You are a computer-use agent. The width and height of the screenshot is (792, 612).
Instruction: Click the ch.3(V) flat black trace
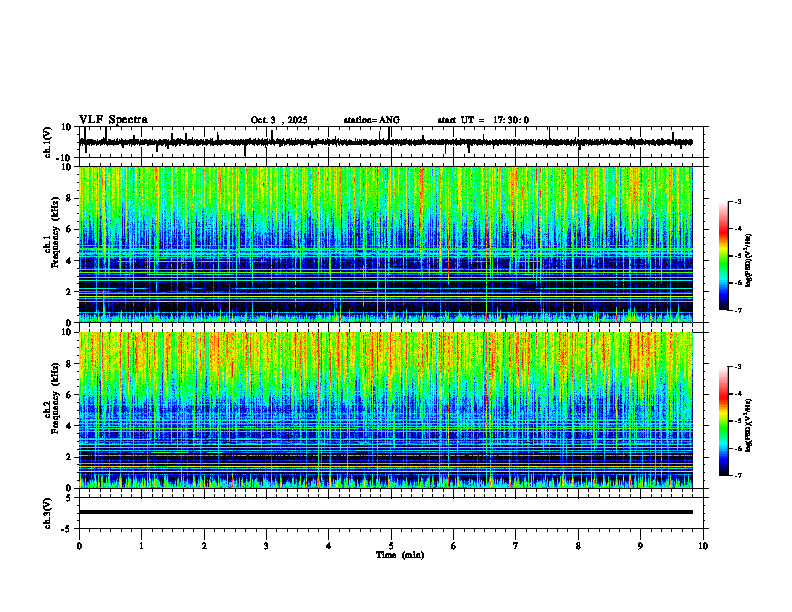pyautogui.click(x=385, y=512)
